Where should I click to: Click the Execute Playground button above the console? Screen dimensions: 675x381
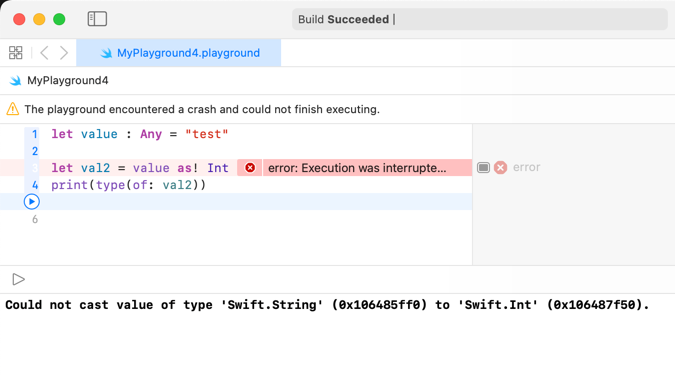click(18, 279)
